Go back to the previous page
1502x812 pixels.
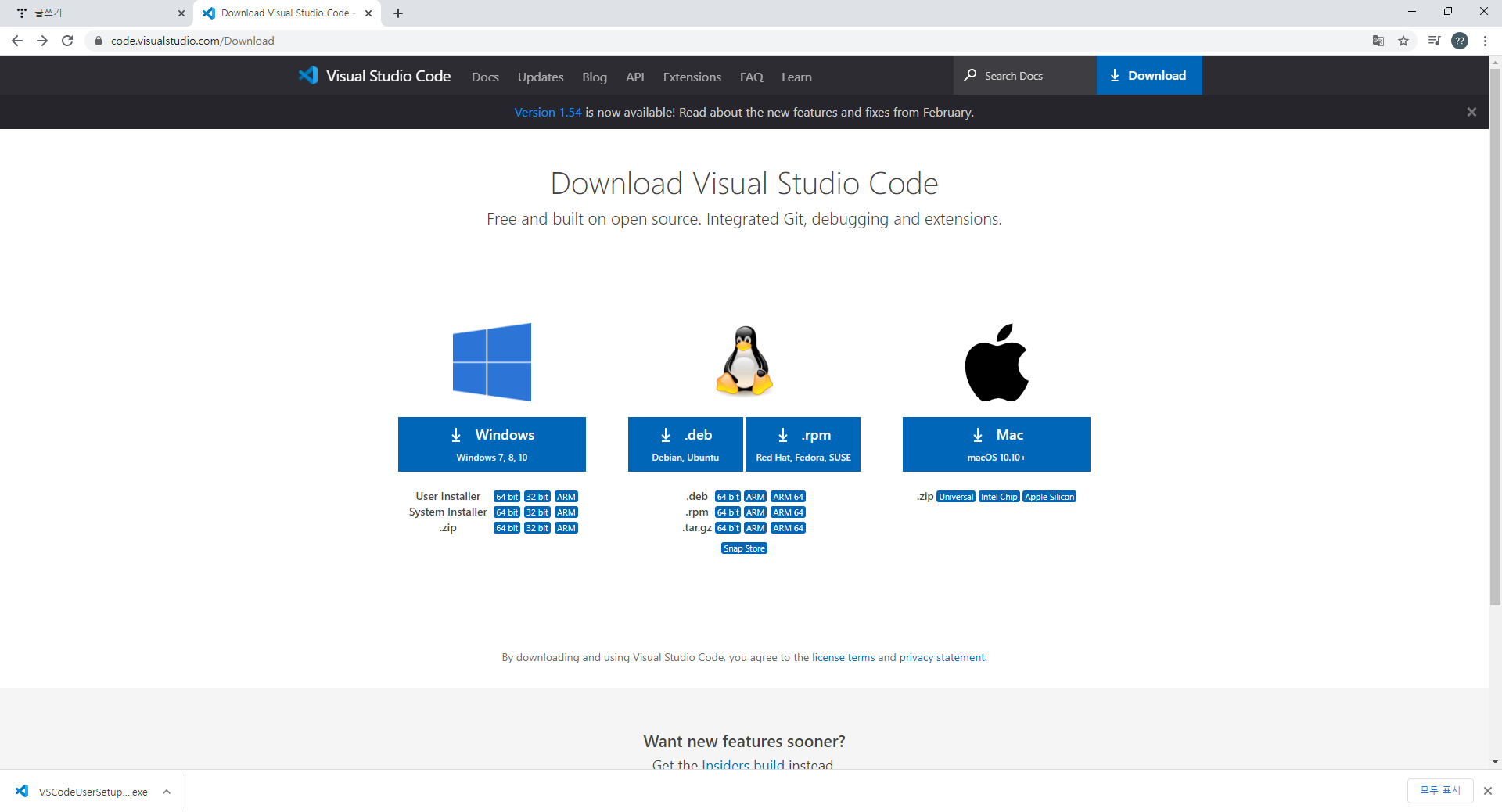tap(17, 41)
